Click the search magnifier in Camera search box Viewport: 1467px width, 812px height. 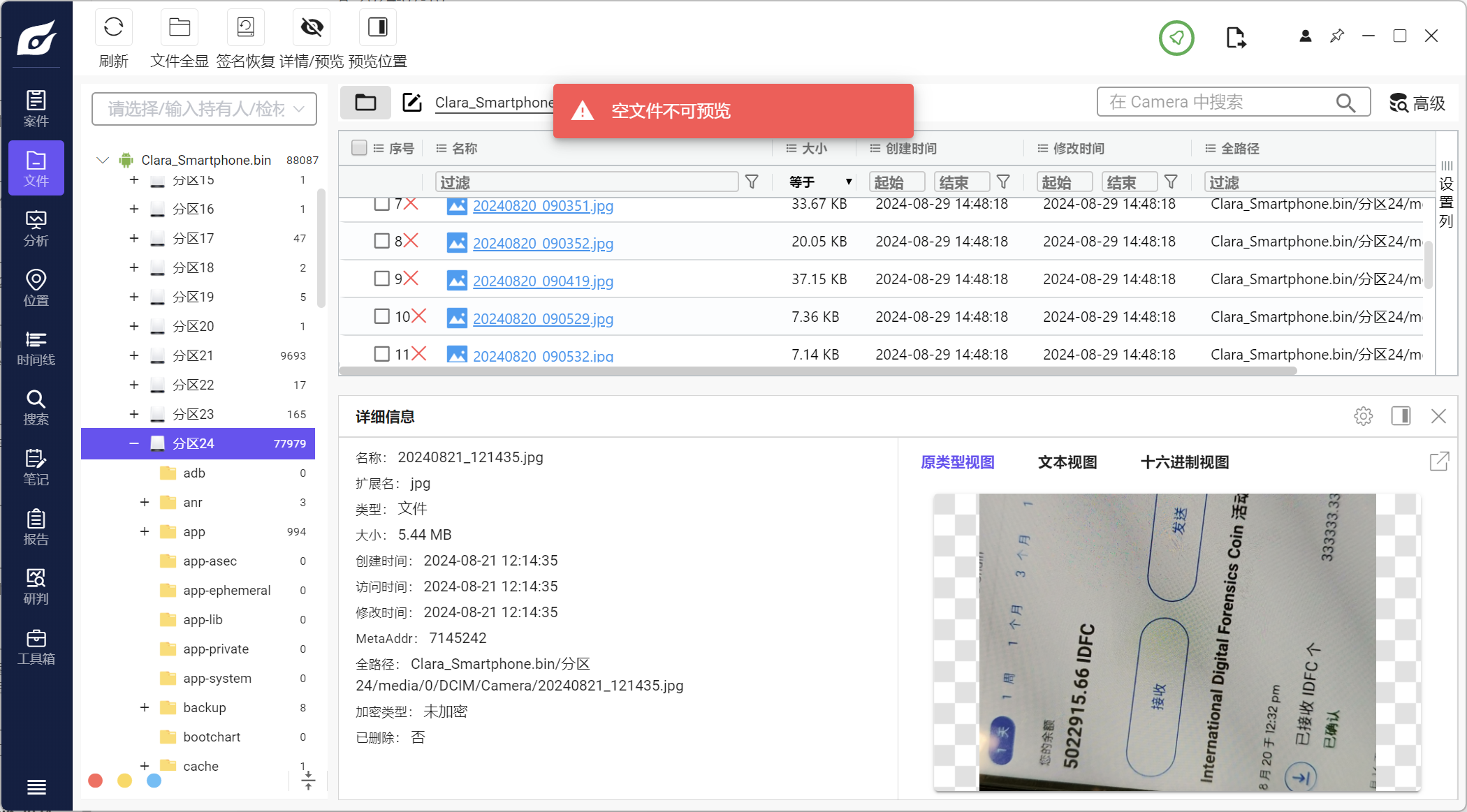pyautogui.click(x=1345, y=103)
